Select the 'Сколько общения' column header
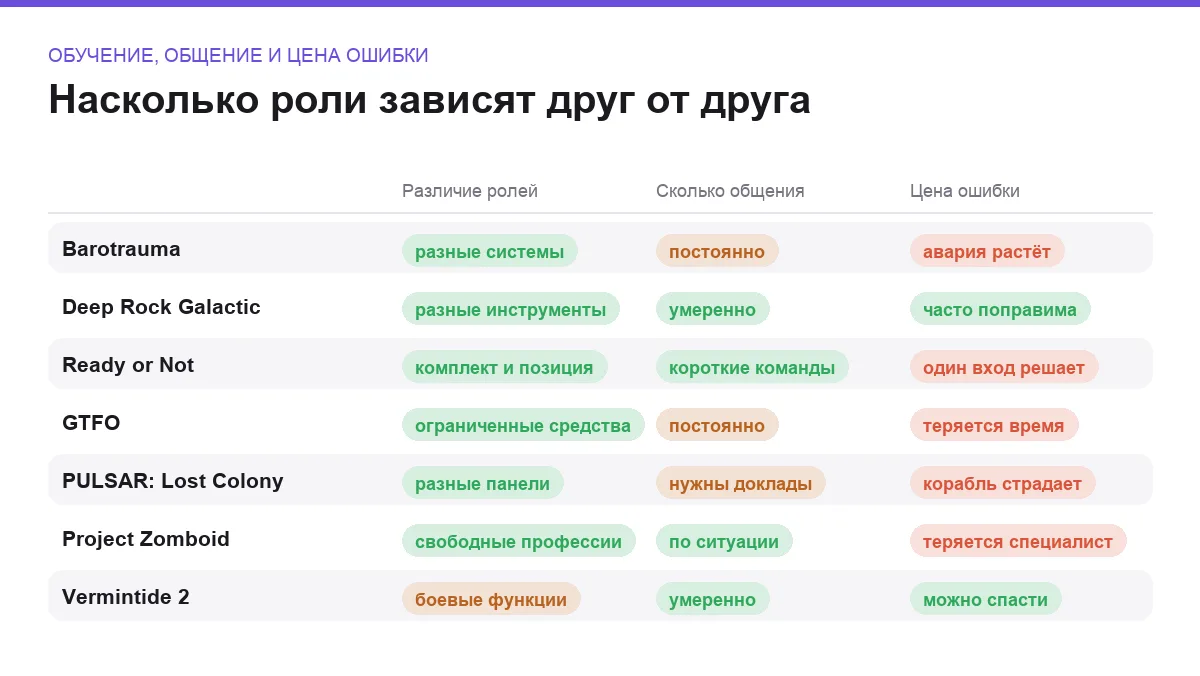The width and height of the screenshot is (1200, 676). coord(730,191)
